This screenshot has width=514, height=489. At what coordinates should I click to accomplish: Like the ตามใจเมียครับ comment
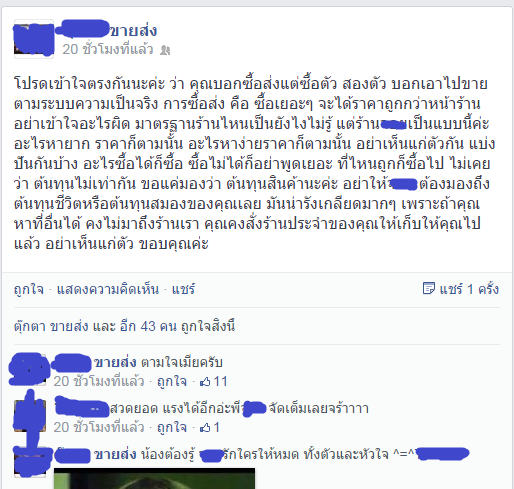coord(172,382)
